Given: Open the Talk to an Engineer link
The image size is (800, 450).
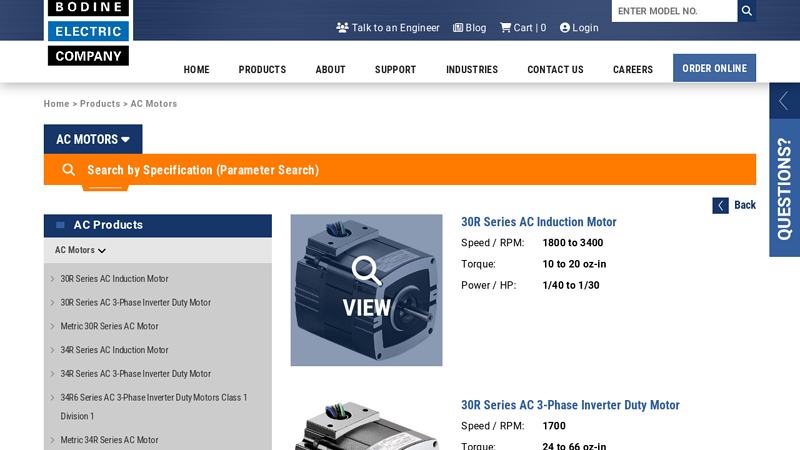Looking at the screenshot, I should pos(388,28).
